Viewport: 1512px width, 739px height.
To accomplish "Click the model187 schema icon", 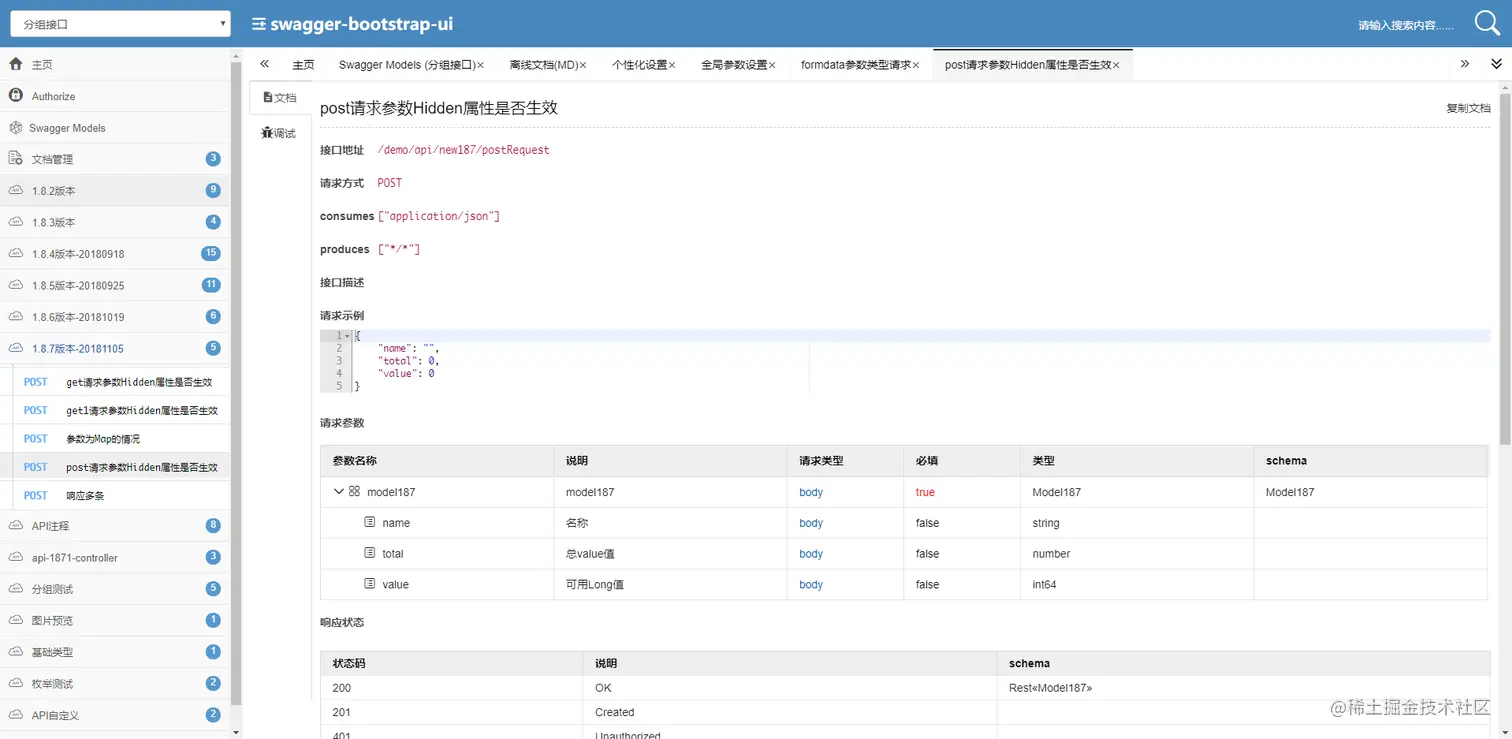I will coord(354,491).
